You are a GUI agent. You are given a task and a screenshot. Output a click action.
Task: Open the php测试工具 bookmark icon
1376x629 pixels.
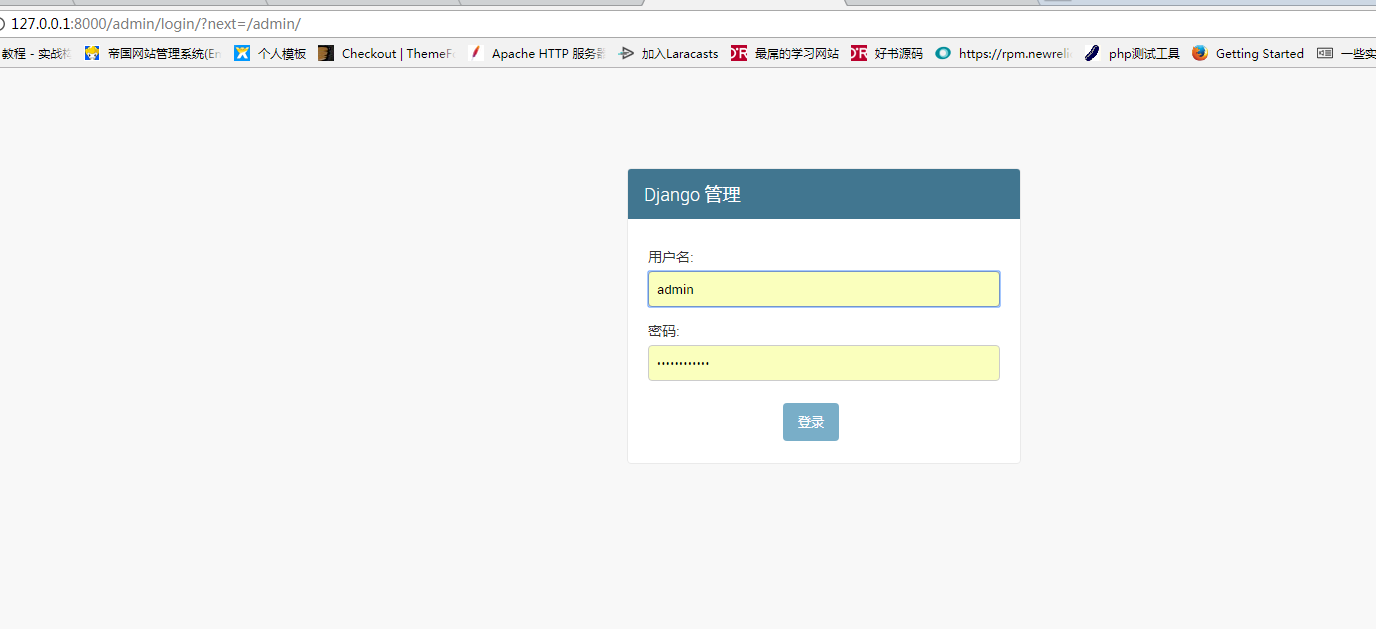[1093, 54]
